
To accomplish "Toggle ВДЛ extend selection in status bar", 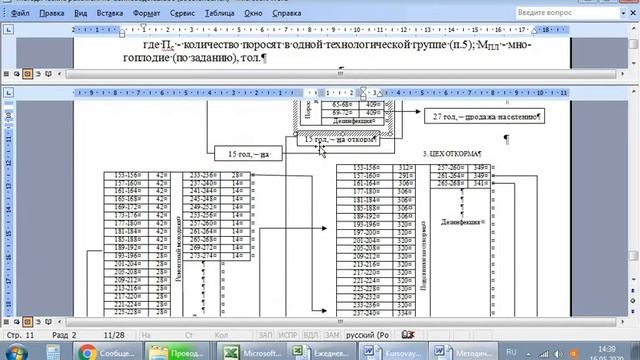I will [311, 335].
